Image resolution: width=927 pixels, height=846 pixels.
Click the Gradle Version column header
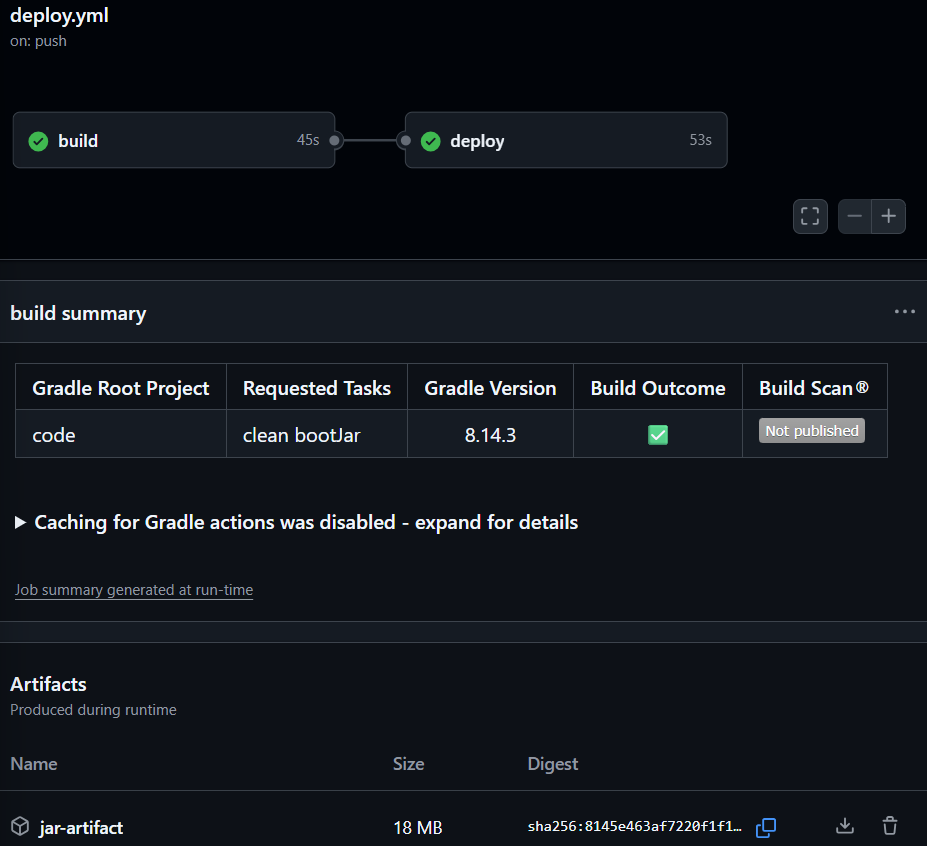point(490,388)
